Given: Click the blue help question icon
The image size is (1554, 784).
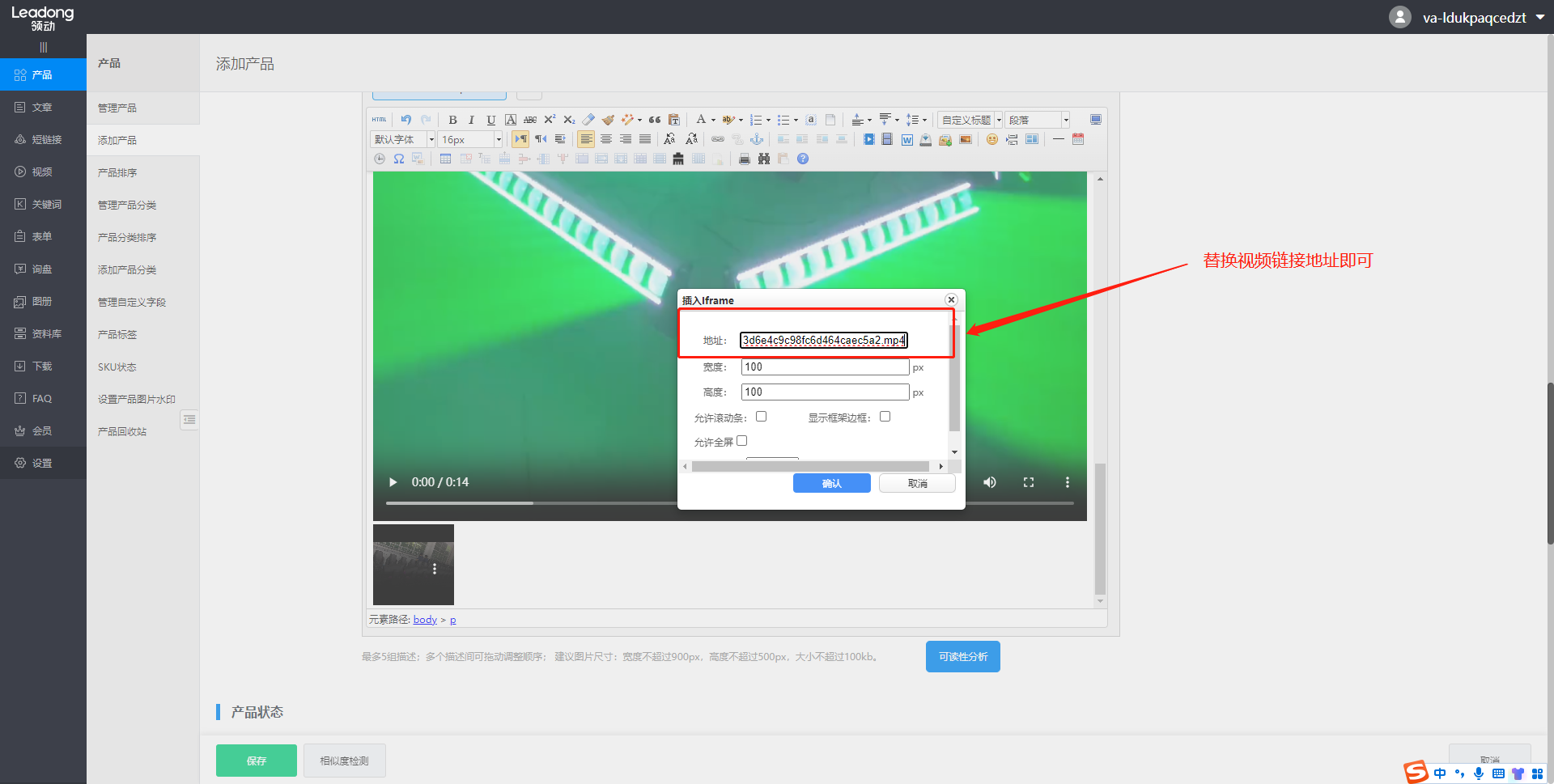Looking at the screenshot, I should [x=803, y=159].
